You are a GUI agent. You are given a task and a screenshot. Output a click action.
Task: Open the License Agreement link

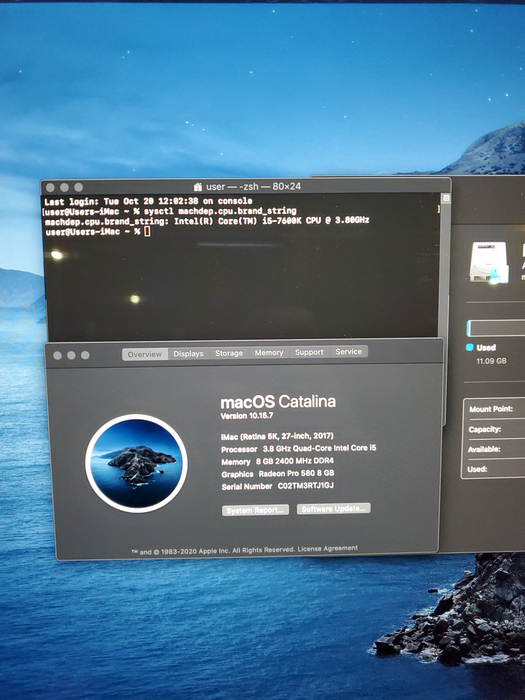coord(328,549)
